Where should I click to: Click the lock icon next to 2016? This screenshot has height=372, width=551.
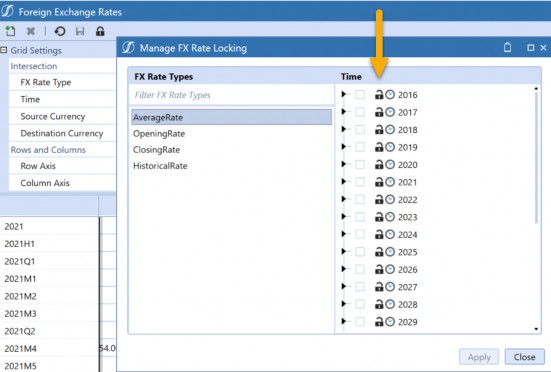tap(379, 94)
